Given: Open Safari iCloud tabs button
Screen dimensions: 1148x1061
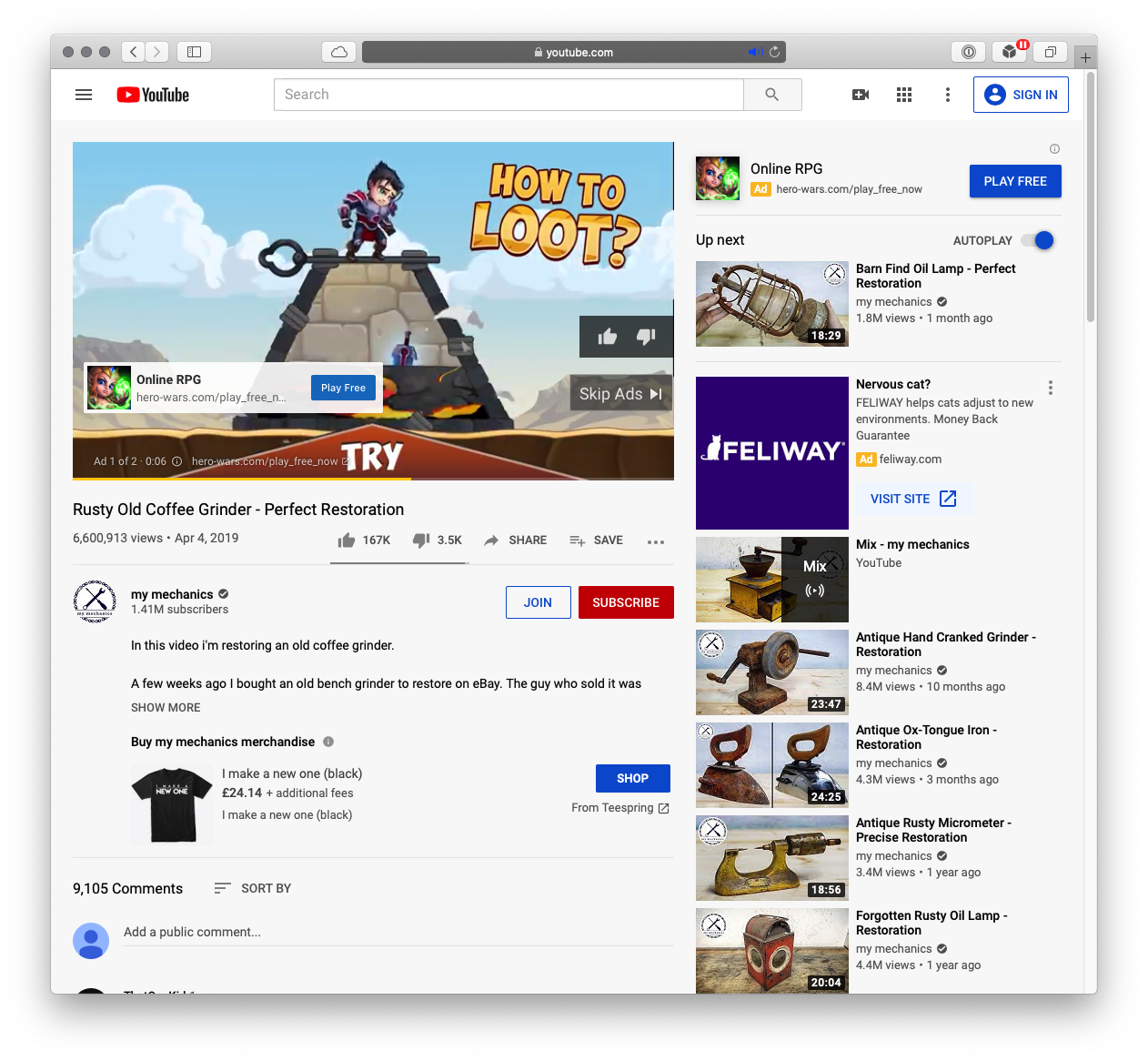Looking at the screenshot, I should (339, 52).
